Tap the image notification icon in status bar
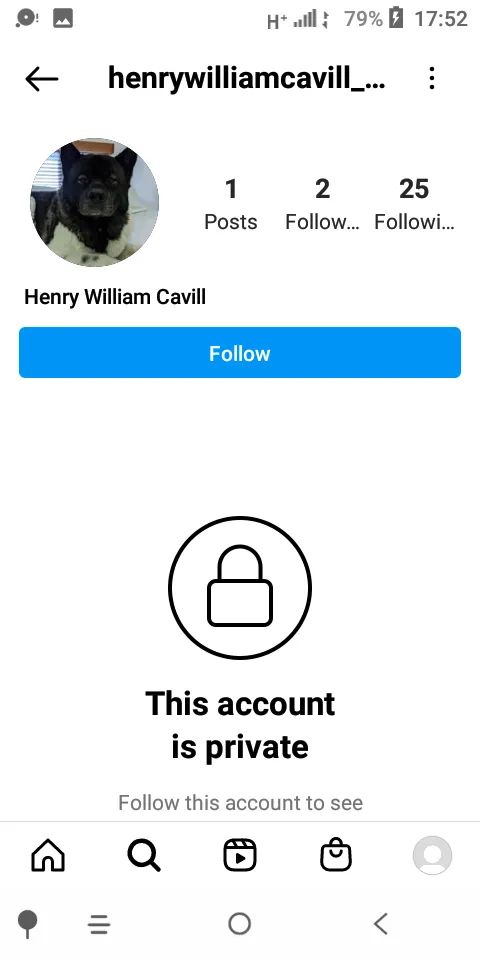 pos(63,18)
